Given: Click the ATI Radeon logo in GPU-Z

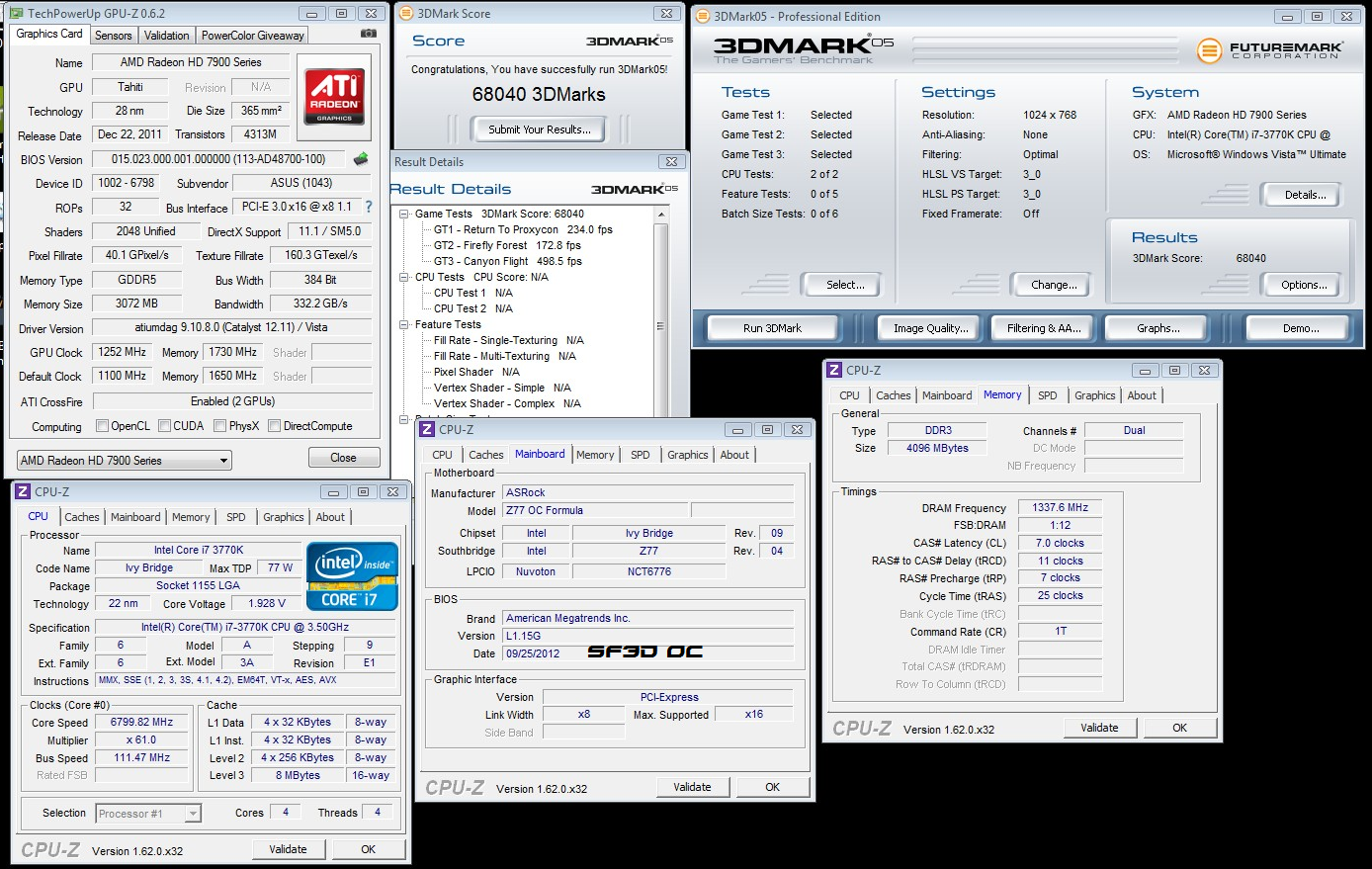Looking at the screenshot, I should (334, 96).
